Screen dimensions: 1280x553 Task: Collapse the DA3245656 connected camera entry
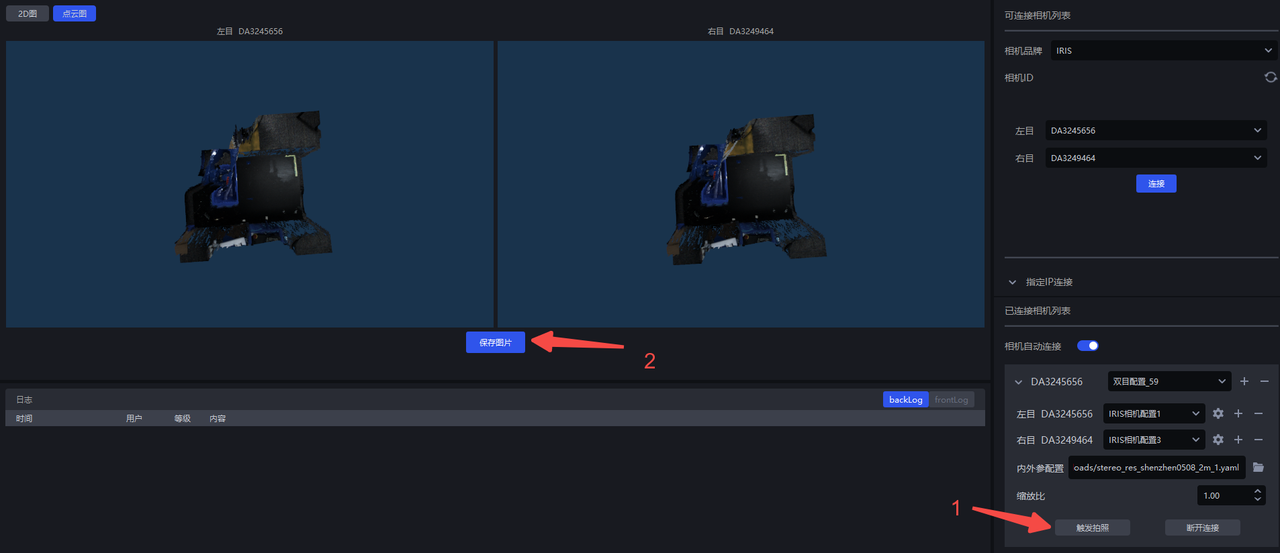pyautogui.click(x=1018, y=382)
